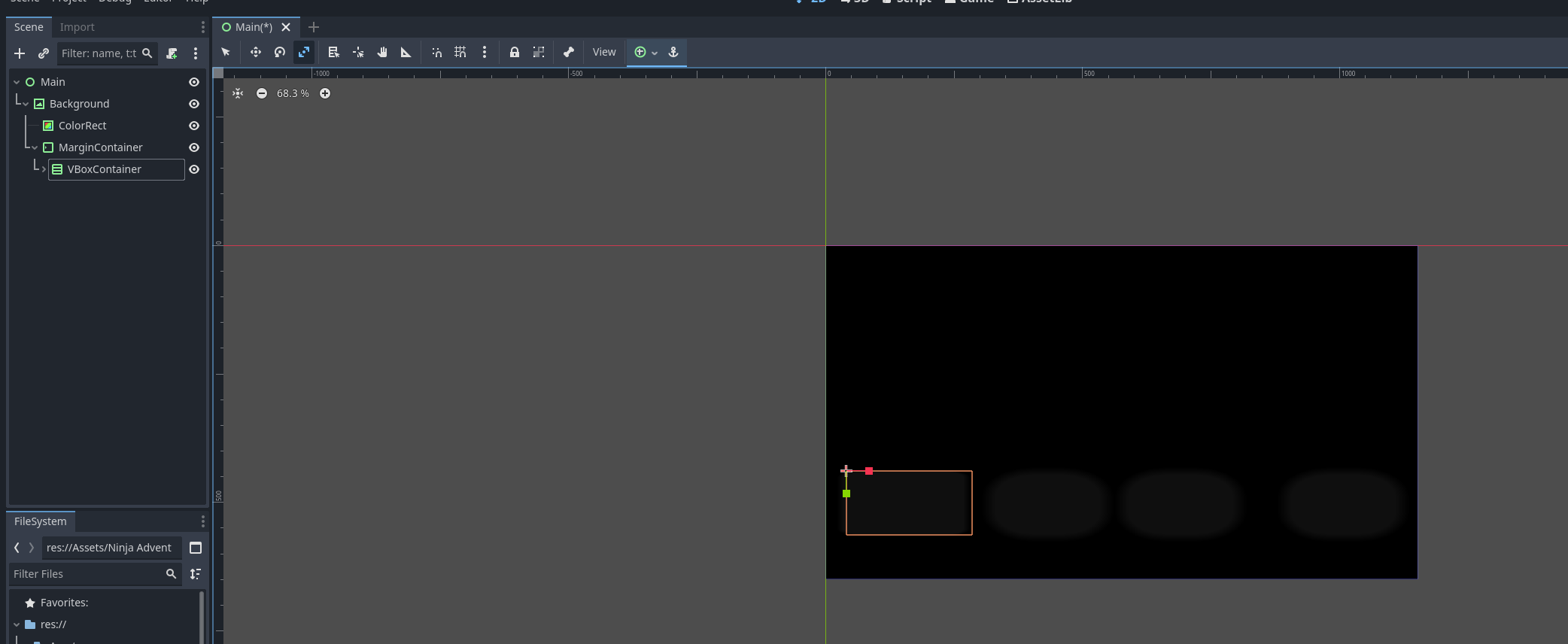Collapse the res:// folder
Screen dimensions: 1568x644
[x=17, y=624]
